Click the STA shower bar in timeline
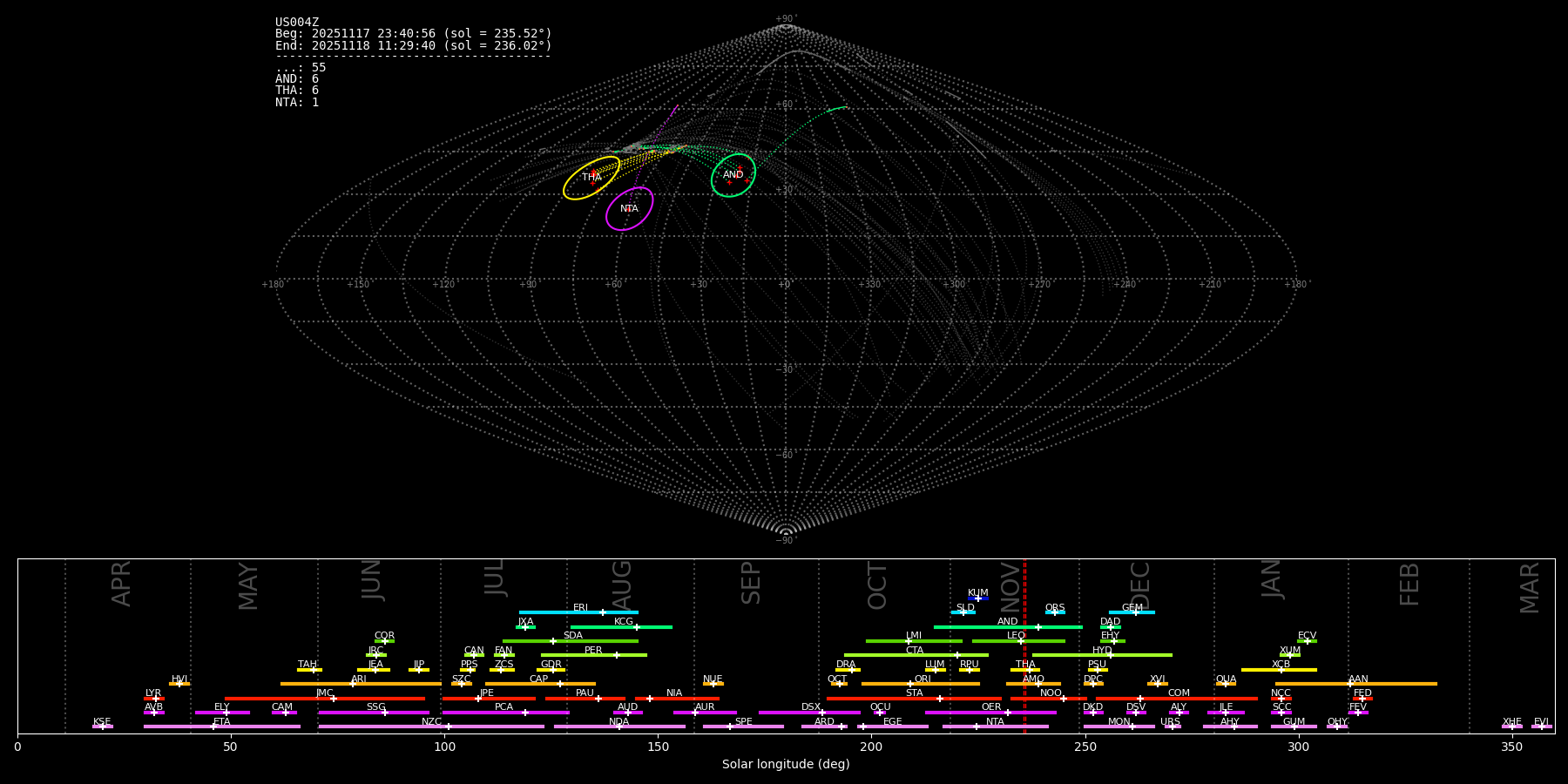Image resolution: width=1568 pixels, height=784 pixels. [x=914, y=699]
